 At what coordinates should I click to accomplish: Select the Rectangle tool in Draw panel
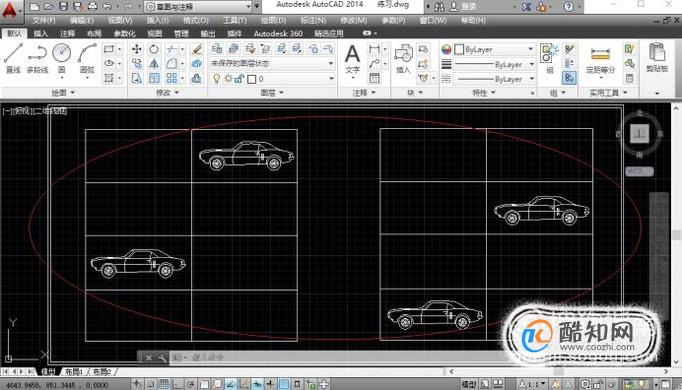(109, 49)
